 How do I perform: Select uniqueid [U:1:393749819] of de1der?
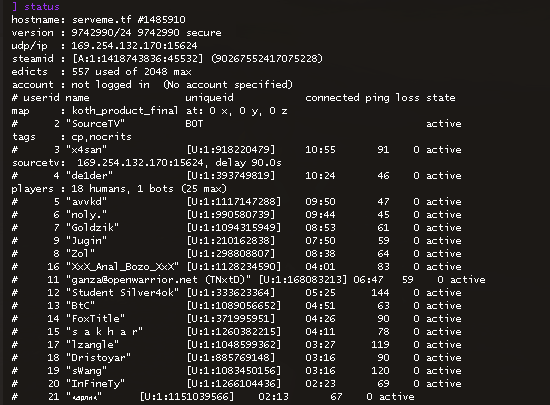(x=231, y=176)
